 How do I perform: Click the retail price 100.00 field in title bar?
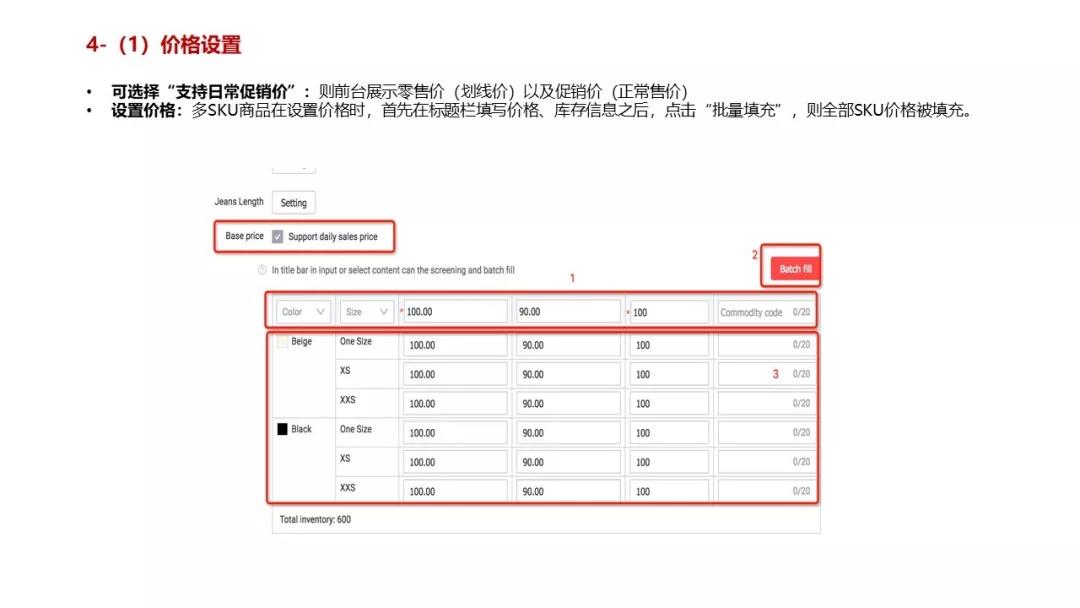(x=455, y=311)
